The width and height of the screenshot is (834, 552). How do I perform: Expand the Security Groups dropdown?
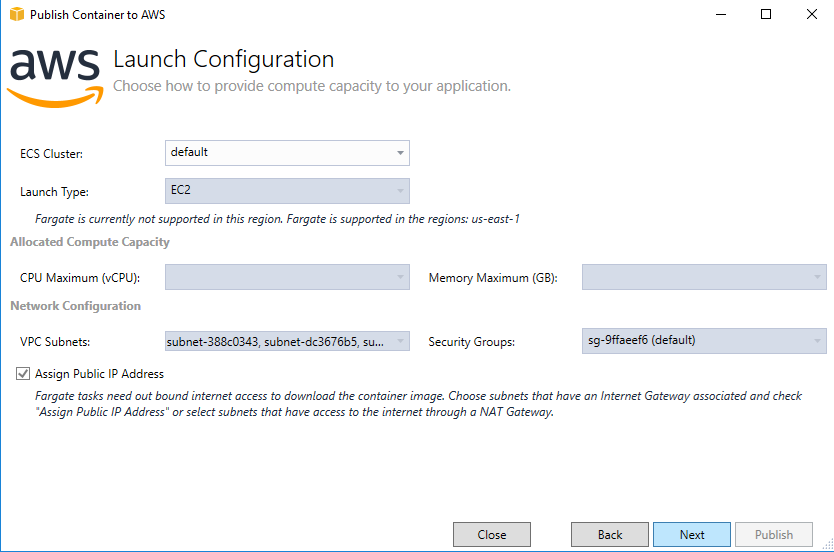704,341
